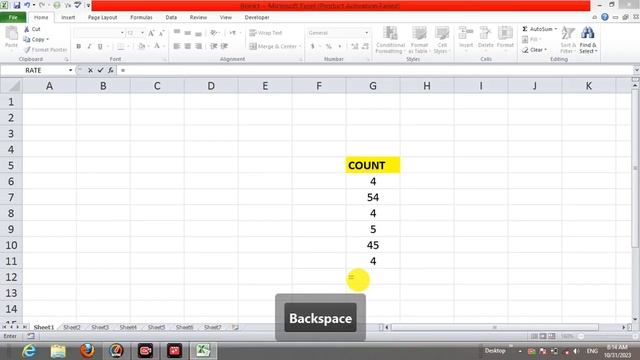The height and width of the screenshot is (360, 640).
Task: Expand the formula bar chevron
Action: click(x=636, y=70)
